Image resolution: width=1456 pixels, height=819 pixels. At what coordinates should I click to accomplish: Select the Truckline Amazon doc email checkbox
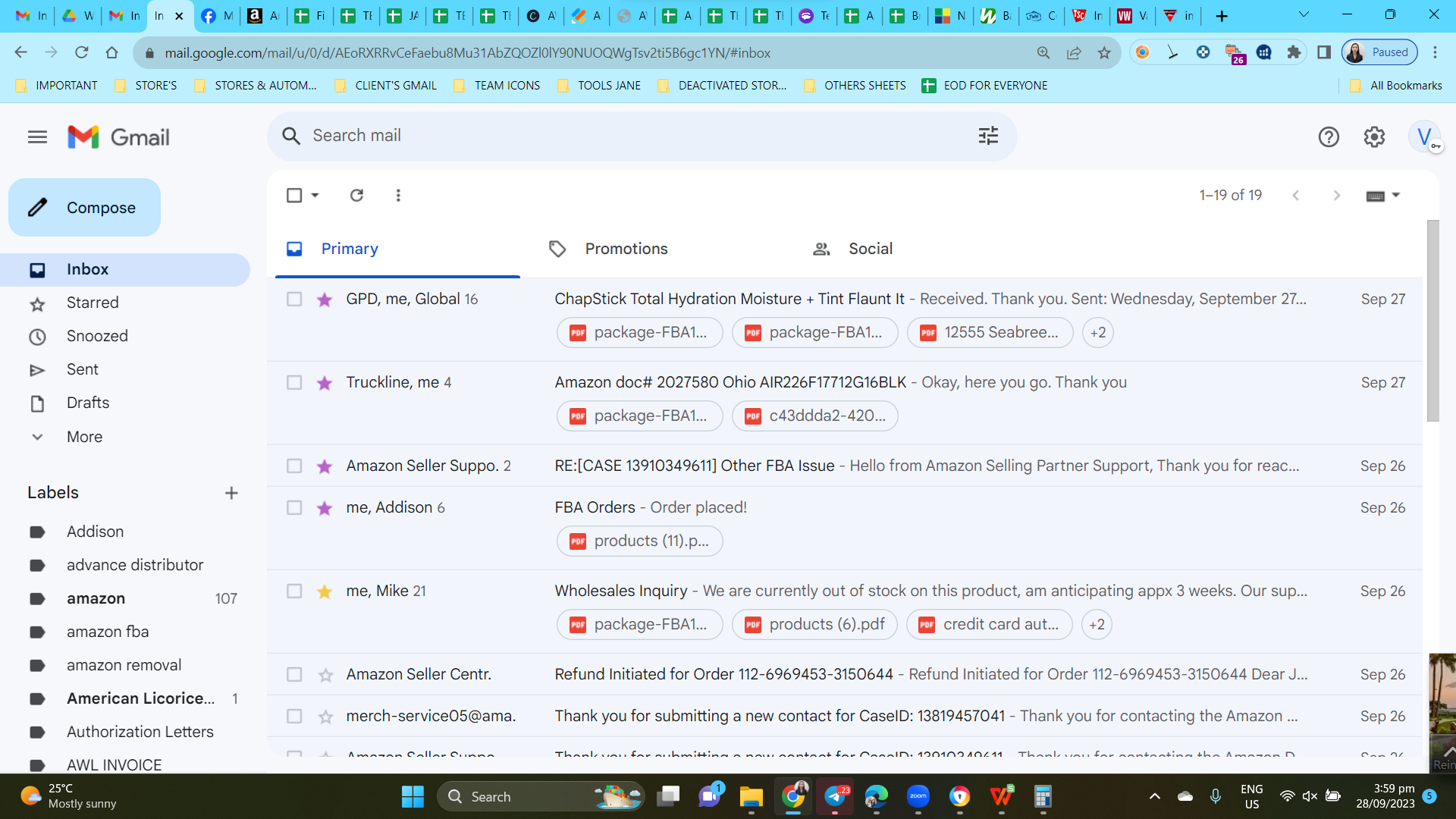point(294,383)
